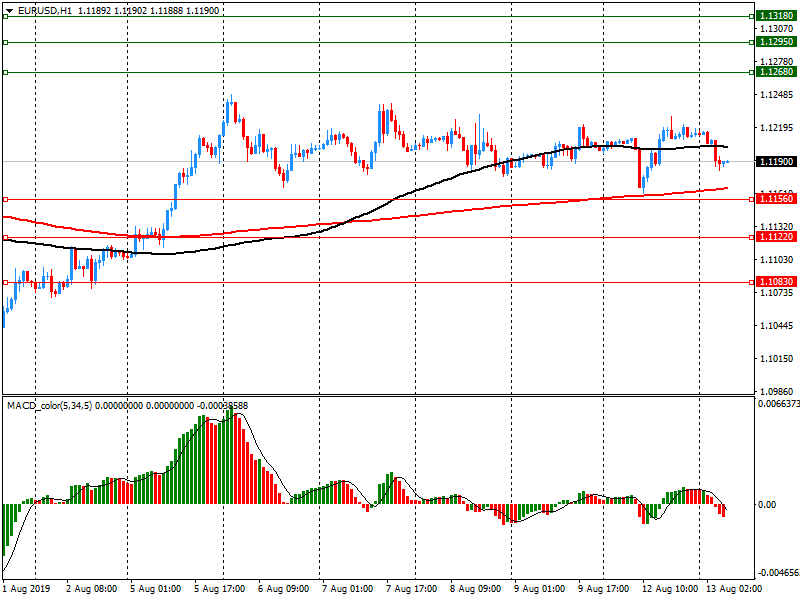
Task: Click the 1.13070 price scale value
Action: pos(777,29)
